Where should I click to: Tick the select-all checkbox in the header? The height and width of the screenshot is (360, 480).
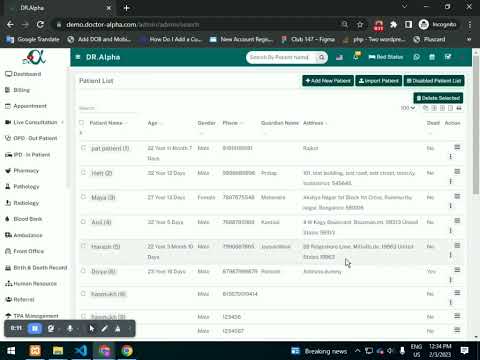coord(81,123)
